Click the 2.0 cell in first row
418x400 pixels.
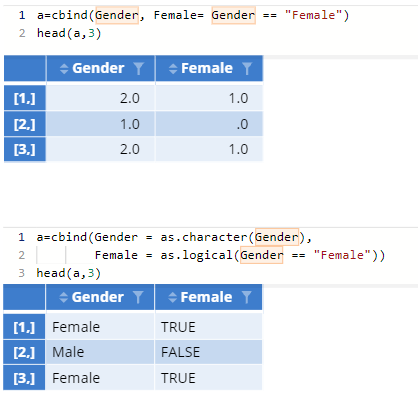(100, 98)
